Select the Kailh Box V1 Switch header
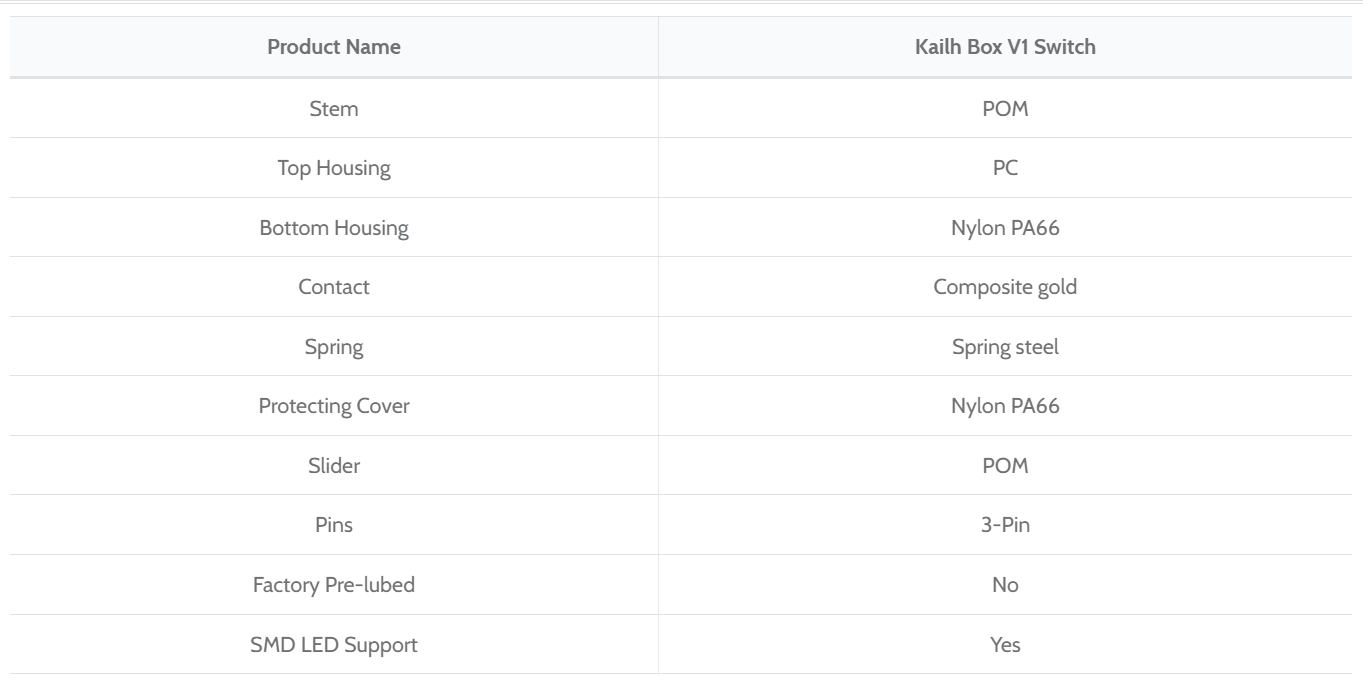 [x=1005, y=47]
